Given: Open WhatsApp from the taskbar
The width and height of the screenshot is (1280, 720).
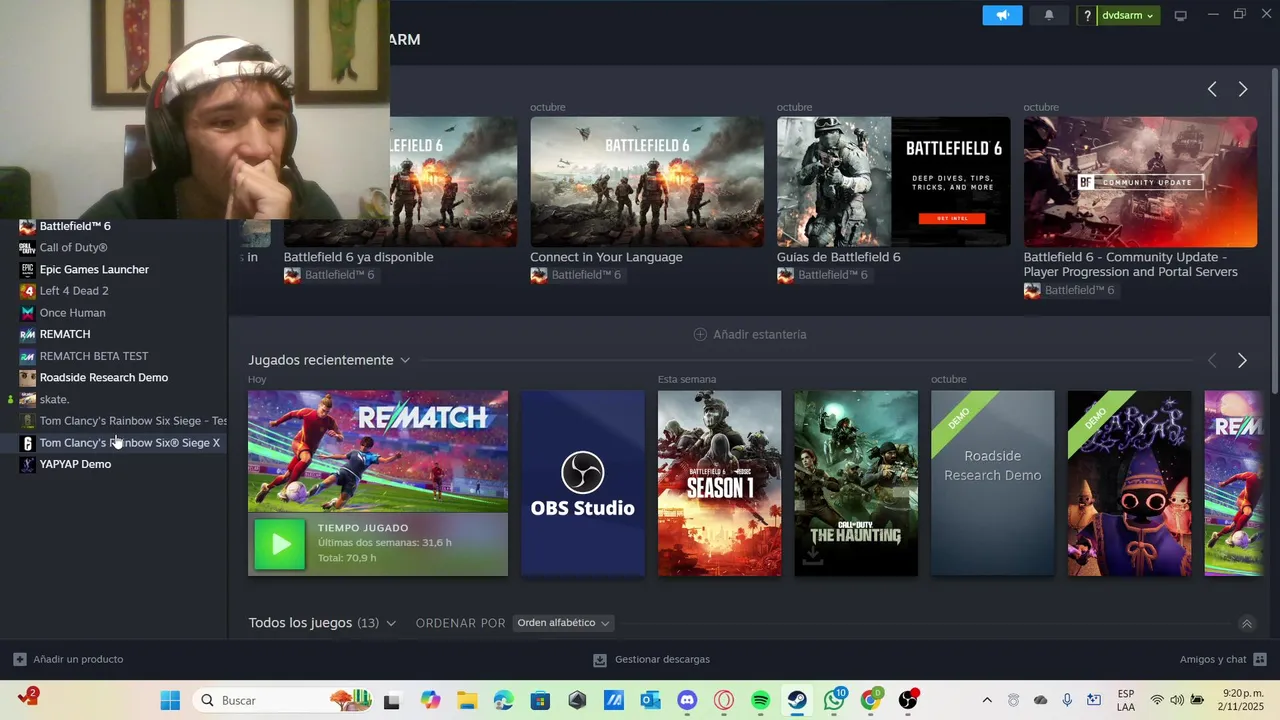Looking at the screenshot, I should [834, 700].
